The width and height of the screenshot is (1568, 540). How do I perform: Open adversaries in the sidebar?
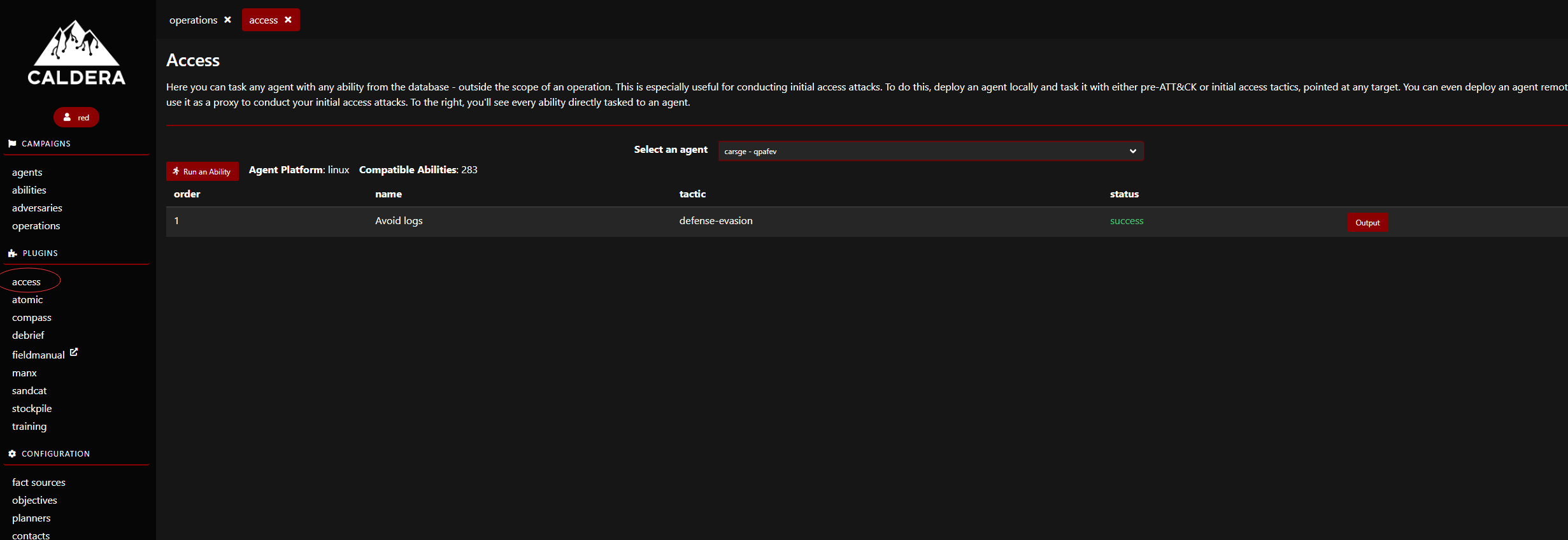pyautogui.click(x=37, y=208)
